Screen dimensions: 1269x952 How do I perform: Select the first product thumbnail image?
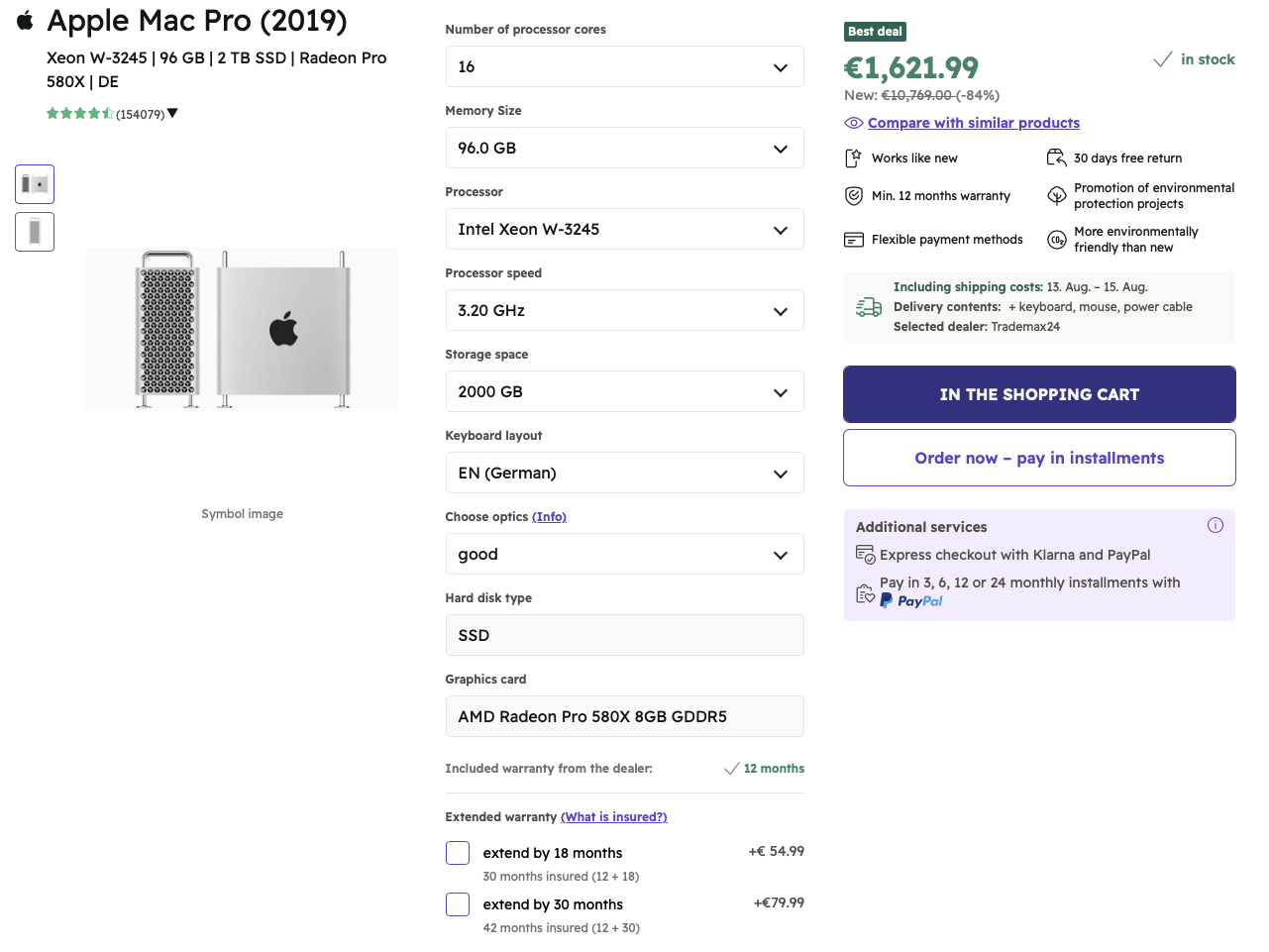coord(35,184)
